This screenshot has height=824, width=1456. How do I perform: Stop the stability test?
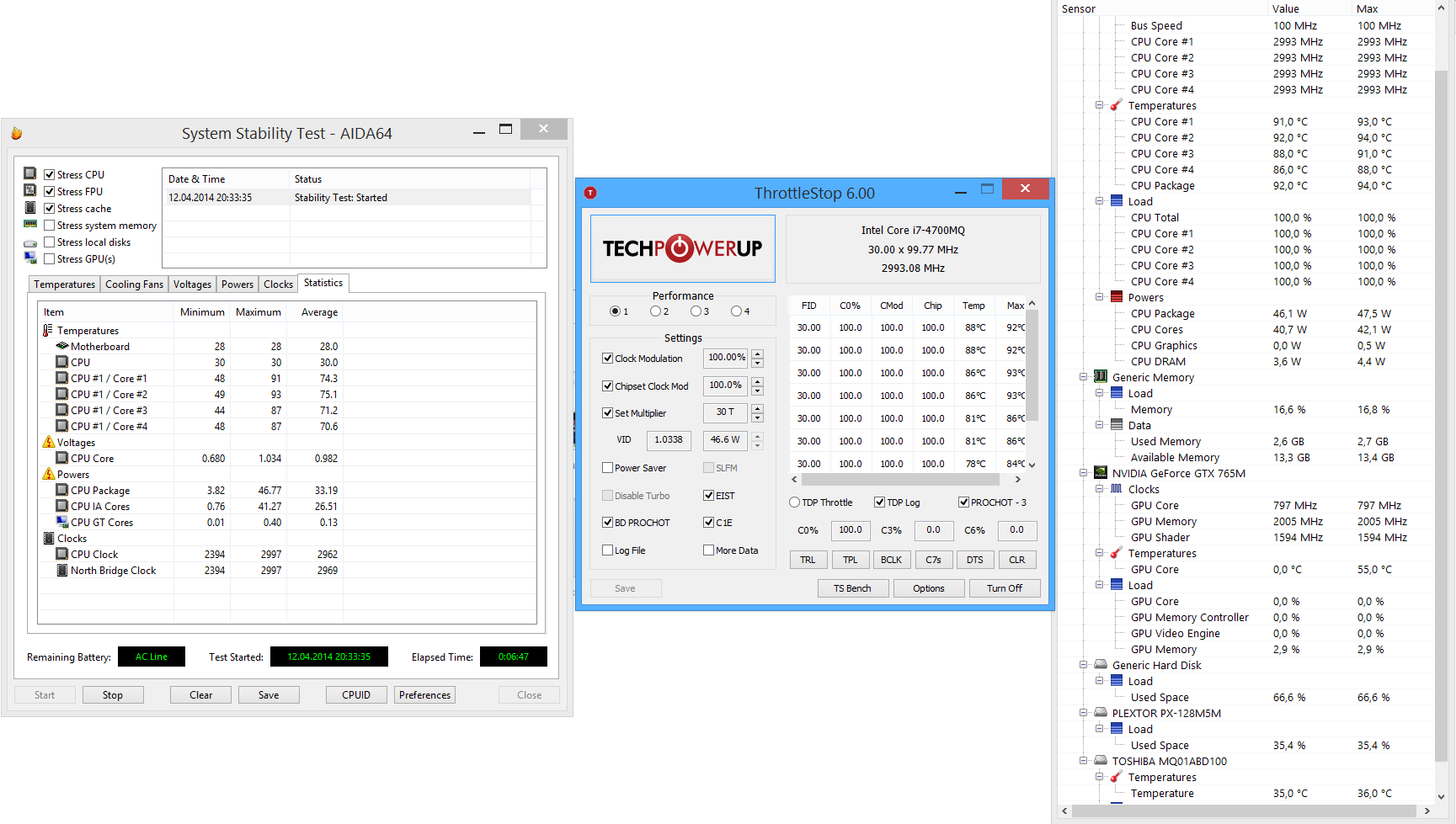[113, 695]
